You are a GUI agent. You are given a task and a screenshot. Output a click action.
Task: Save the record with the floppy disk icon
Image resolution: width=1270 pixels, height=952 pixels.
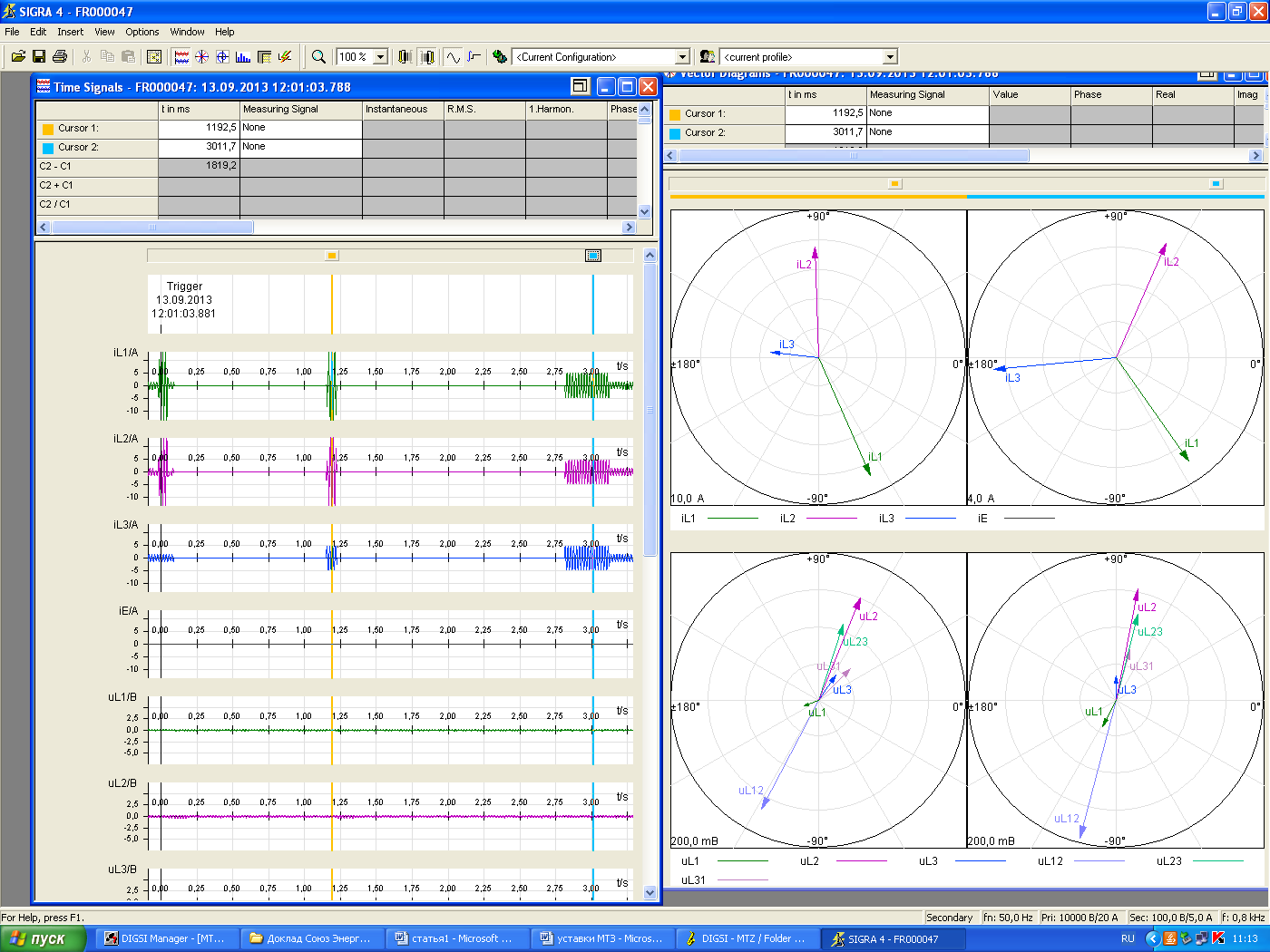click(x=39, y=57)
